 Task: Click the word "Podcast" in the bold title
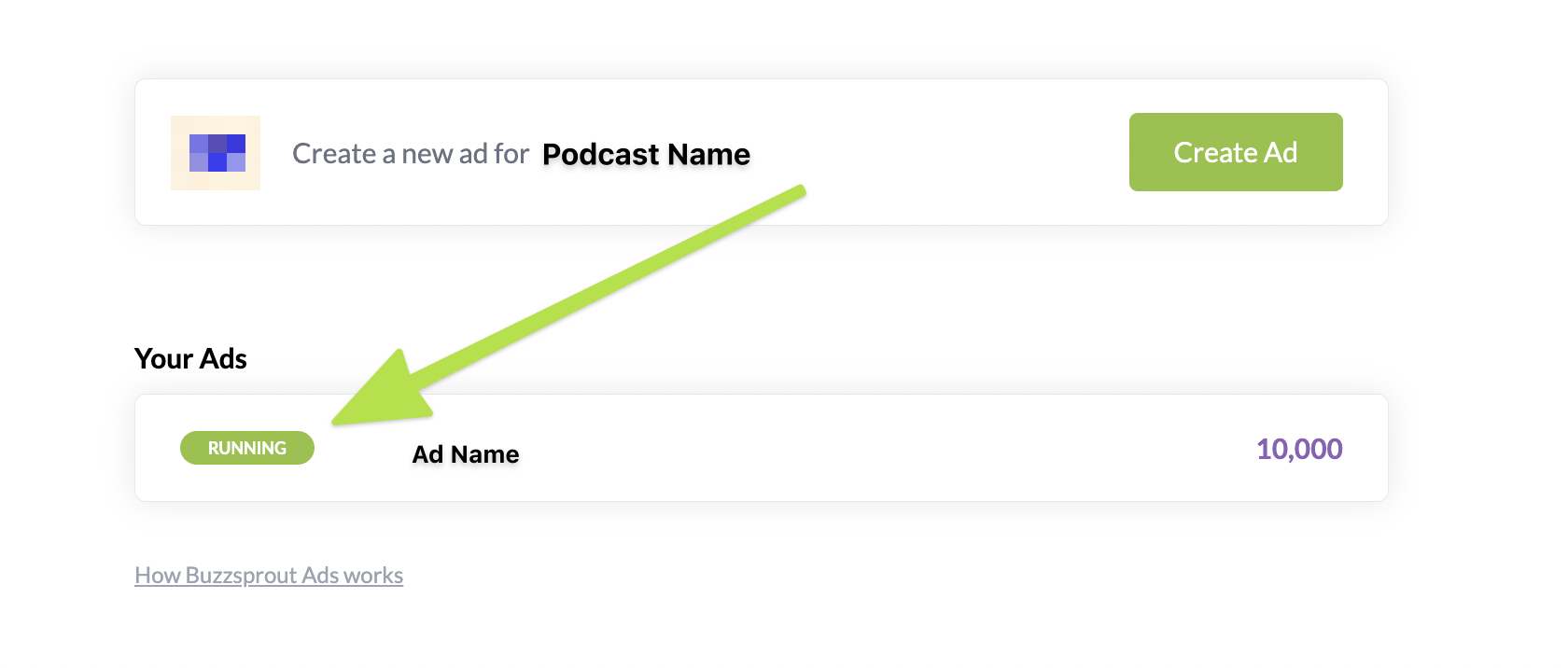click(x=601, y=154)
